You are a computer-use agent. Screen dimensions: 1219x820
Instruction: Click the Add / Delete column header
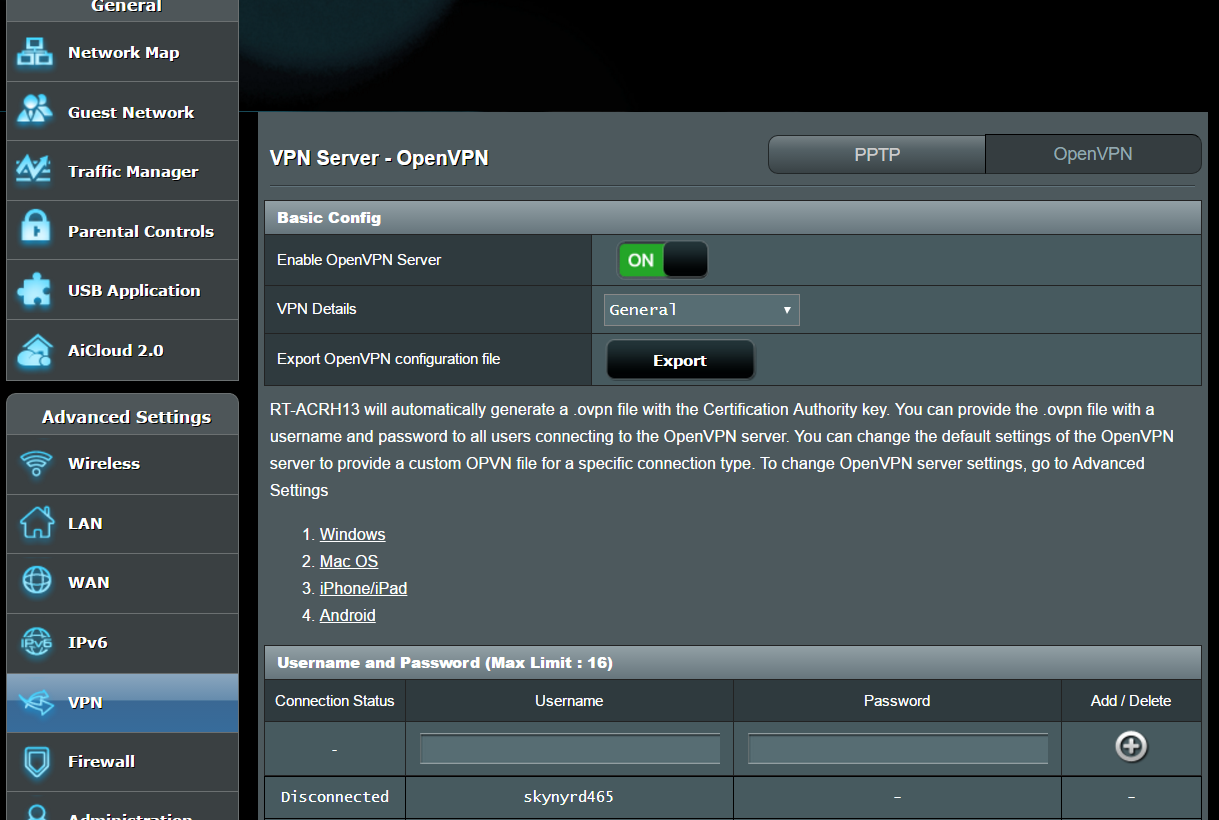1131,701
